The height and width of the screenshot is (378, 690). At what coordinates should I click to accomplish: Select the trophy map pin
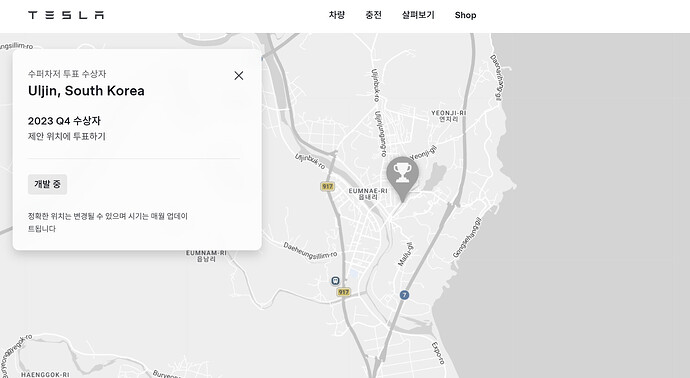click(402, 179)
